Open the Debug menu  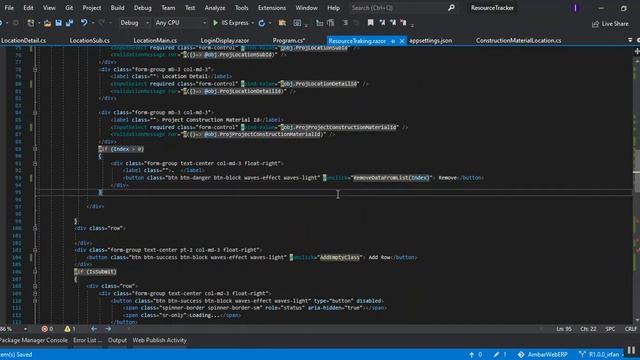pos(142,8)
